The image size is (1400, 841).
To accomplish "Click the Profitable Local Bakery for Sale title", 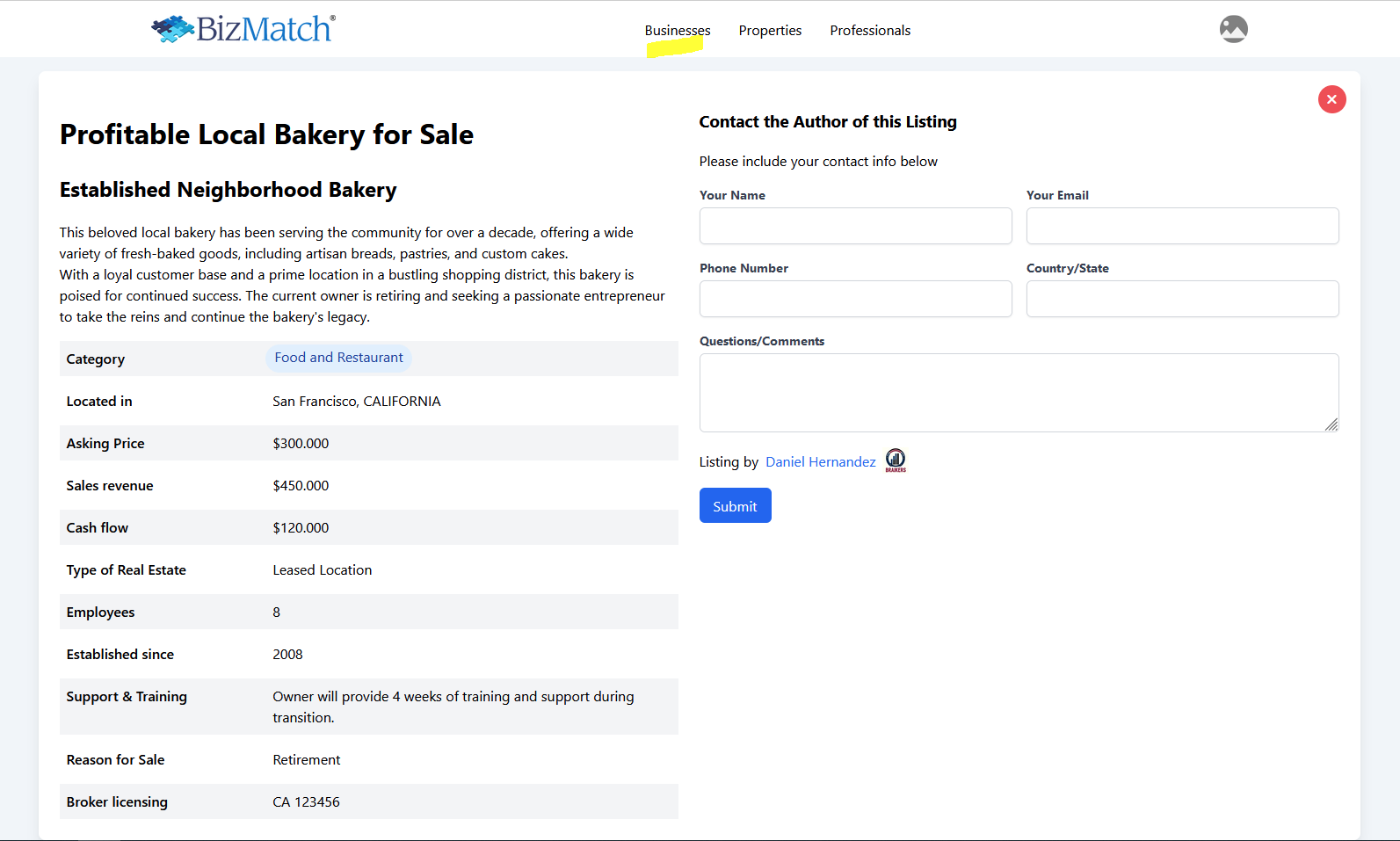I will point(266,134).
